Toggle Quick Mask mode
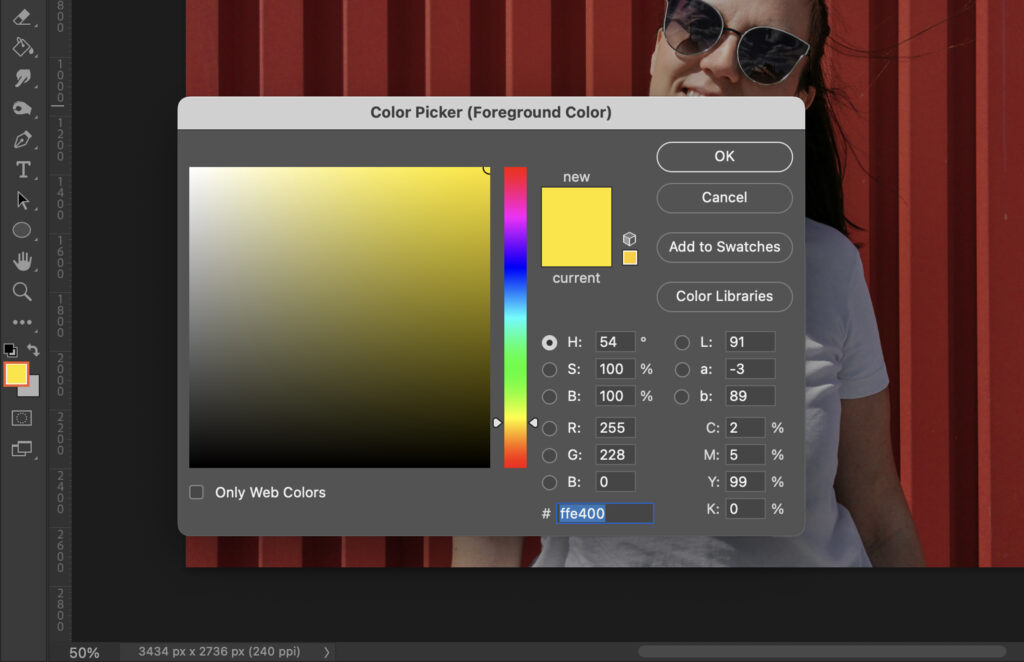Screen dimensions: 1024x662 click(x=23, y=418)
